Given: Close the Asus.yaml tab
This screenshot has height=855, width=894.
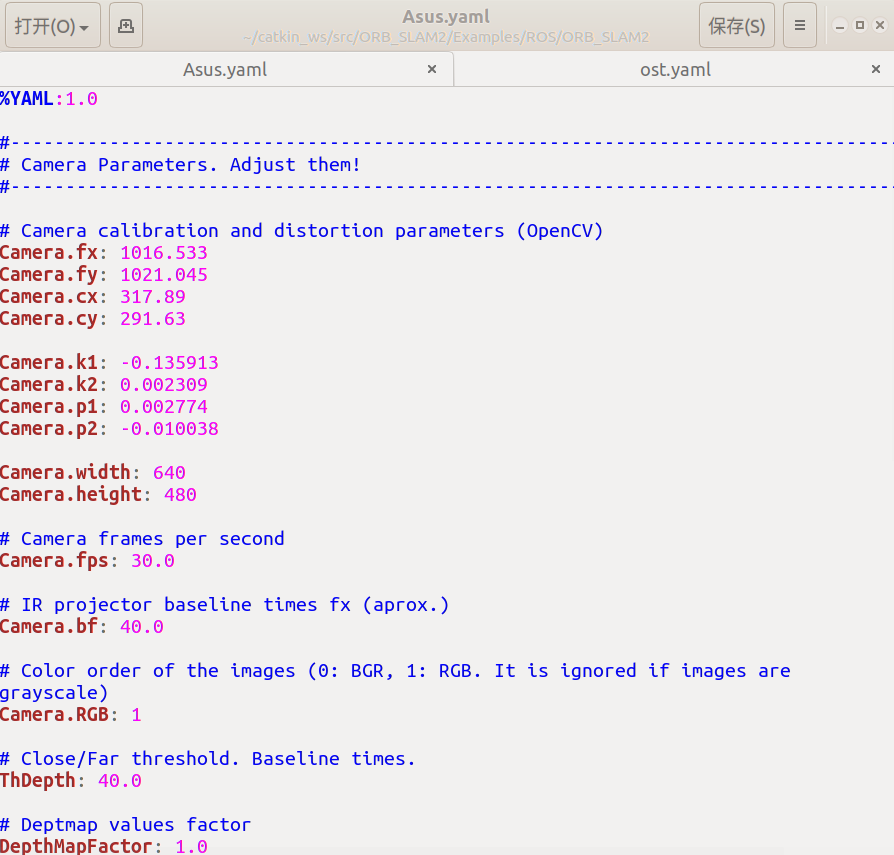Looking at the screenshot, I should pos(432,70).
